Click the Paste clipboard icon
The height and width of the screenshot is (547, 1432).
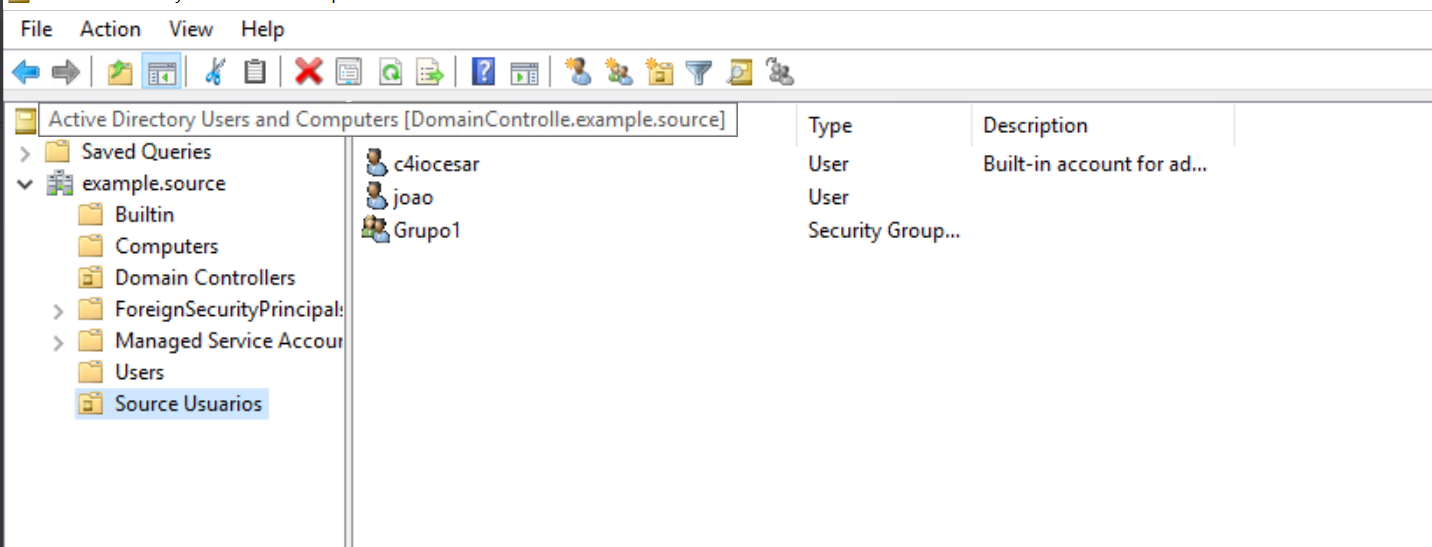pyautogui.click(x=255, y=72)
